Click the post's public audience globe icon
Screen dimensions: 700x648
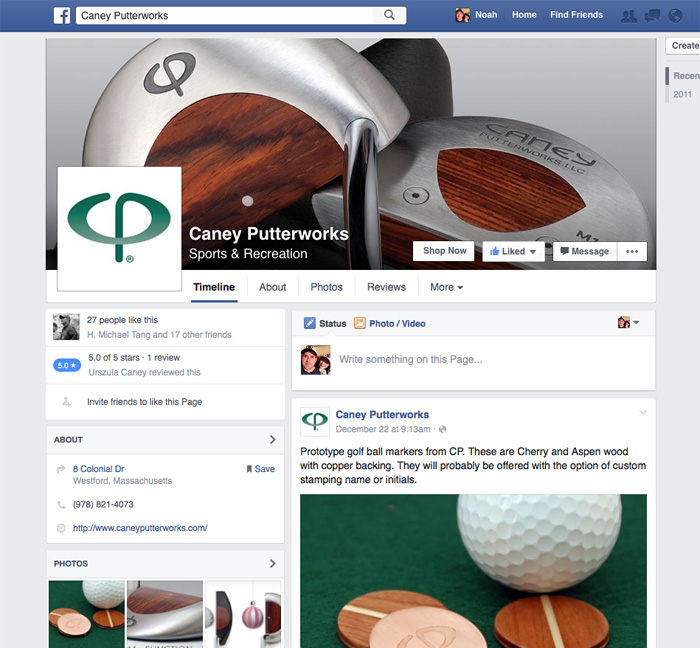(x=442, y=429)
